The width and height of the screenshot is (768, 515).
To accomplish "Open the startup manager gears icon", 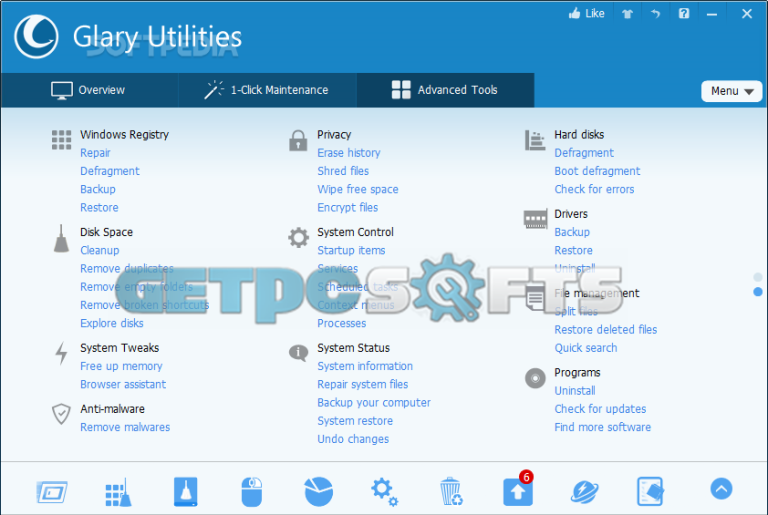I will coord(384,491).
